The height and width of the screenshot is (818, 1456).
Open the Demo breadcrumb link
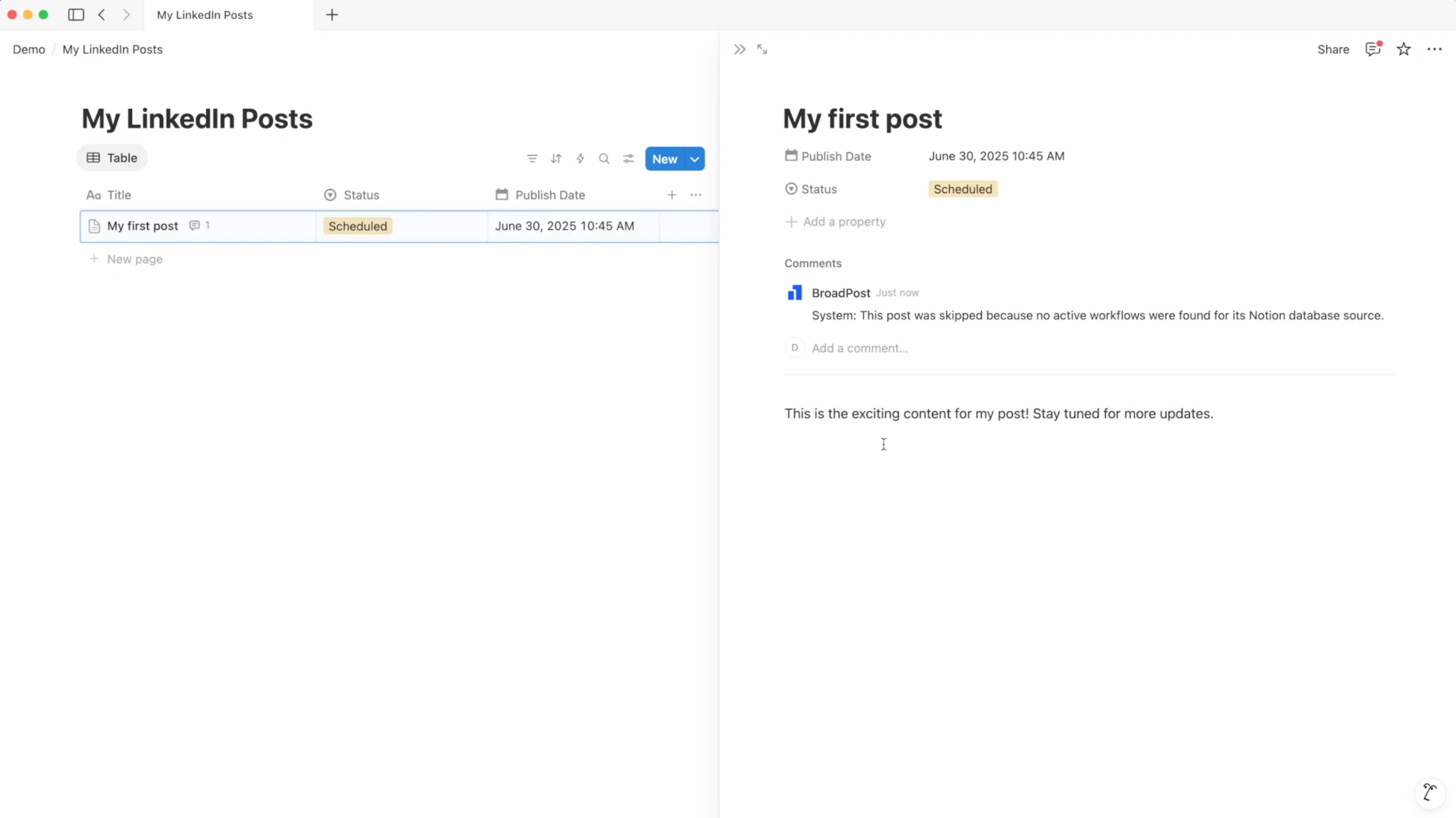(28, 49)
